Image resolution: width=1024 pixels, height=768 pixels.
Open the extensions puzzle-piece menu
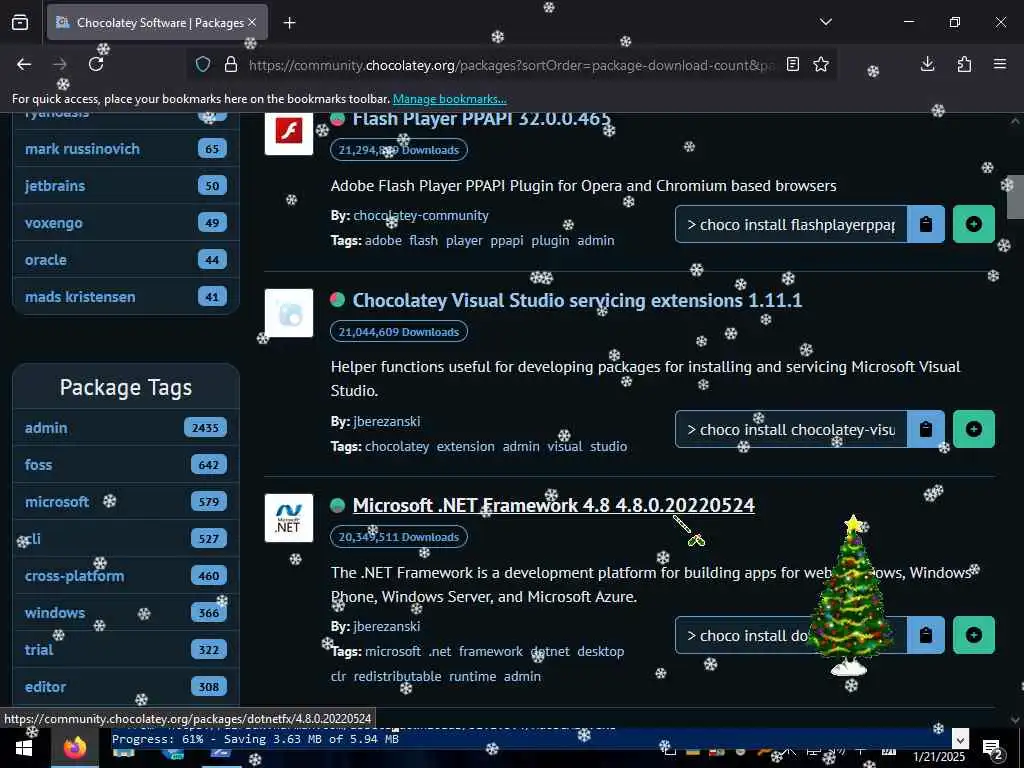(964, 64)
